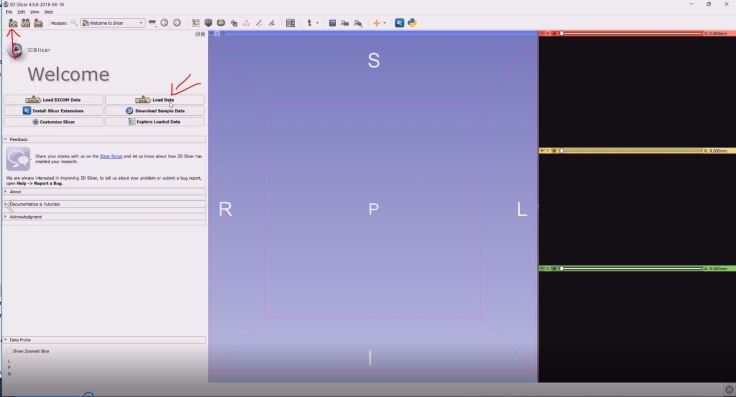Click the Load DICOM toolbar icon
The image size is (736, 397).
point(25,23)
